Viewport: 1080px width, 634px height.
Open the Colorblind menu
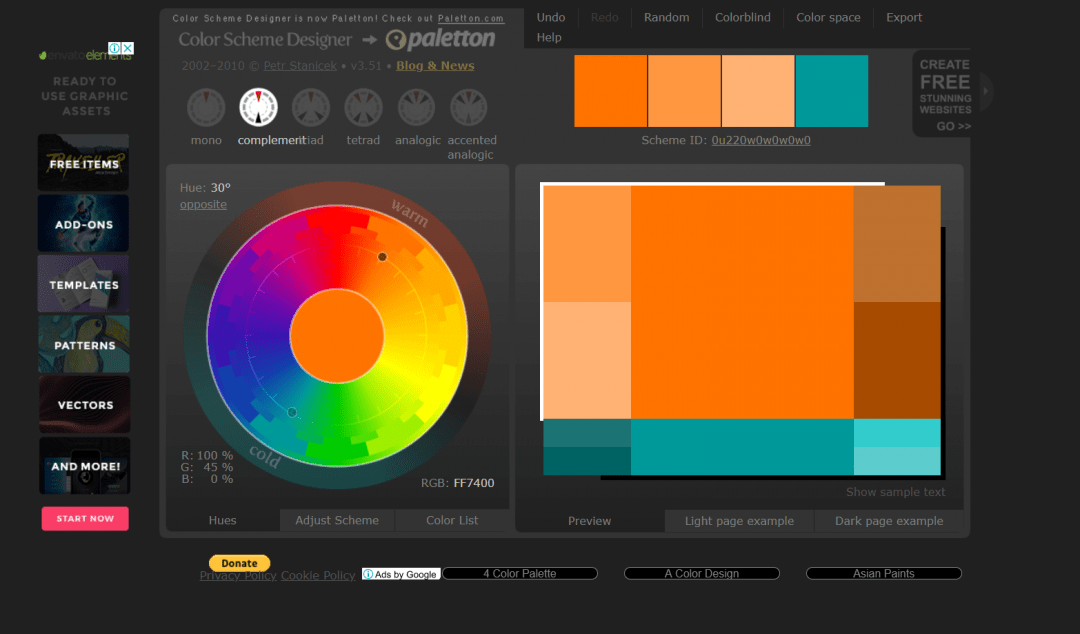(741, 17)
